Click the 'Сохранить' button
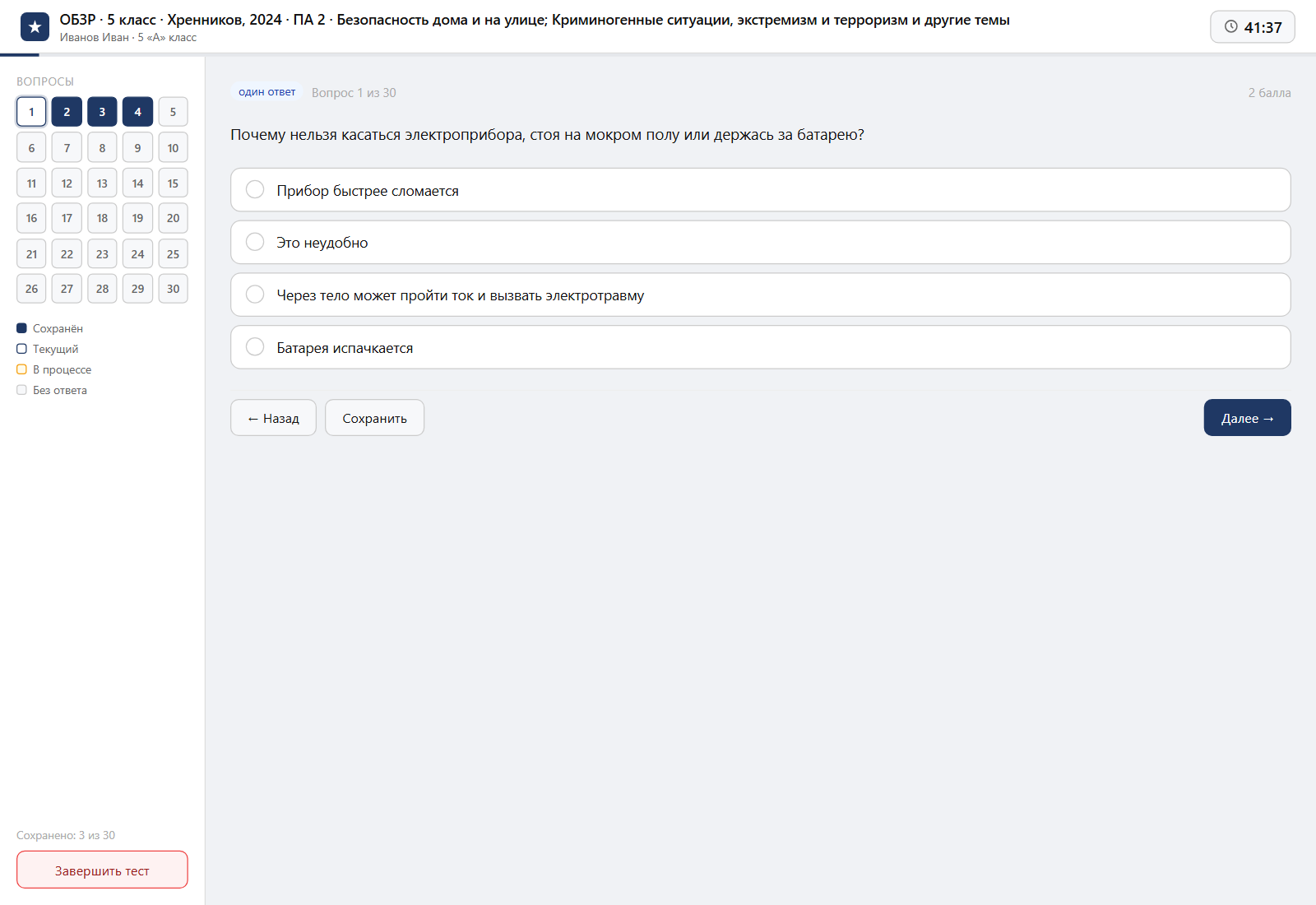Image resolution: width=1316 pixels, height=905 pixels. tap(374, 418)
